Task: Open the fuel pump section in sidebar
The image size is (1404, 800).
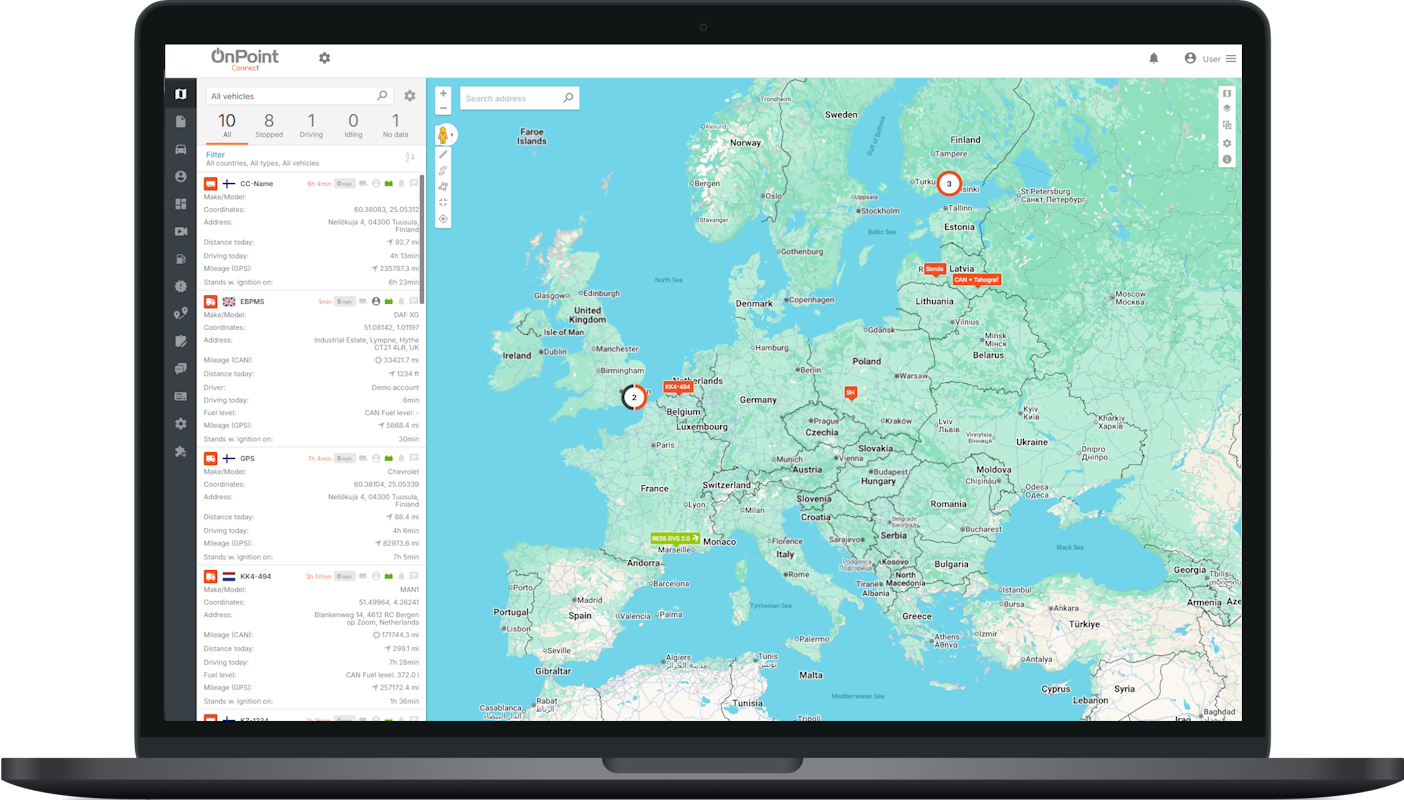Action: coord(180,259)
